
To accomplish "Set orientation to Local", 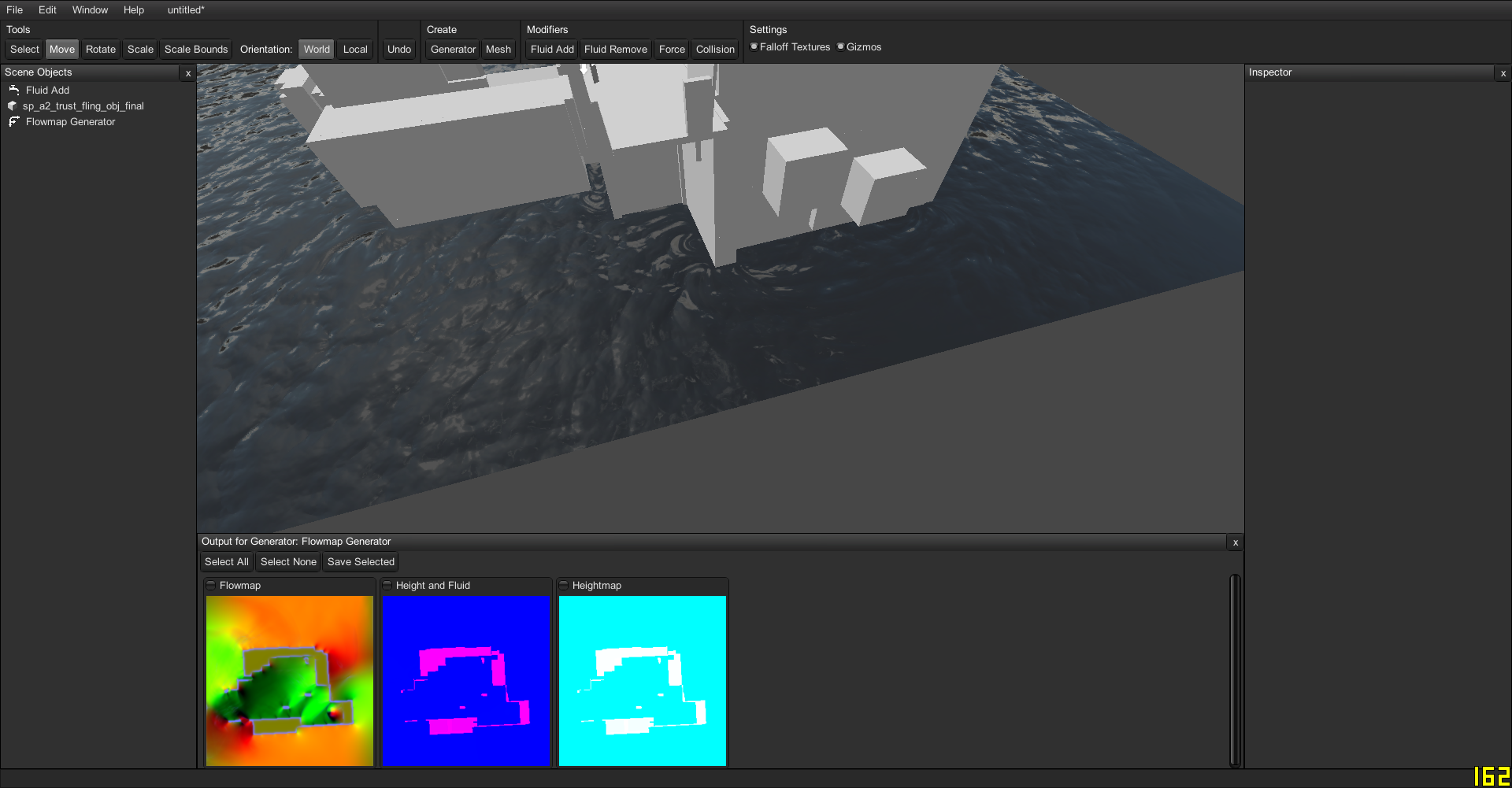I will pyautogui.click(x=355, y=49).
